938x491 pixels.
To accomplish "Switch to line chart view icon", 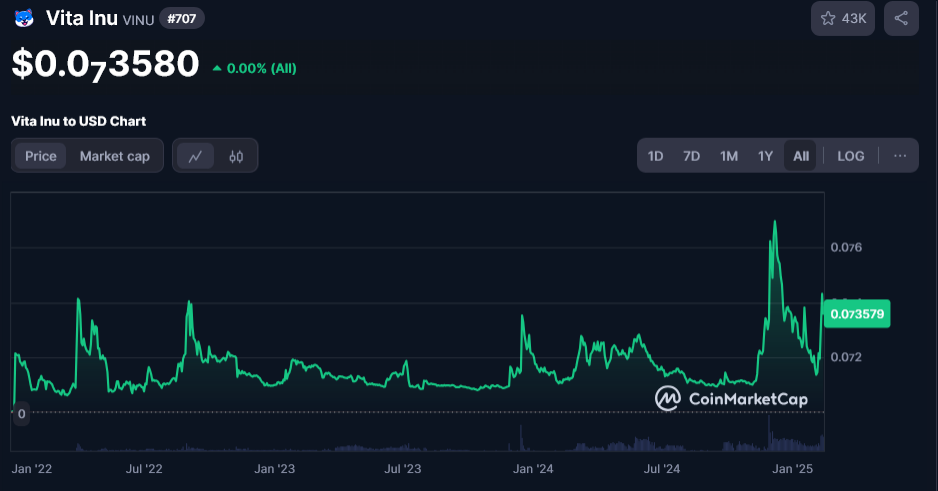I will tap(195, 157).
